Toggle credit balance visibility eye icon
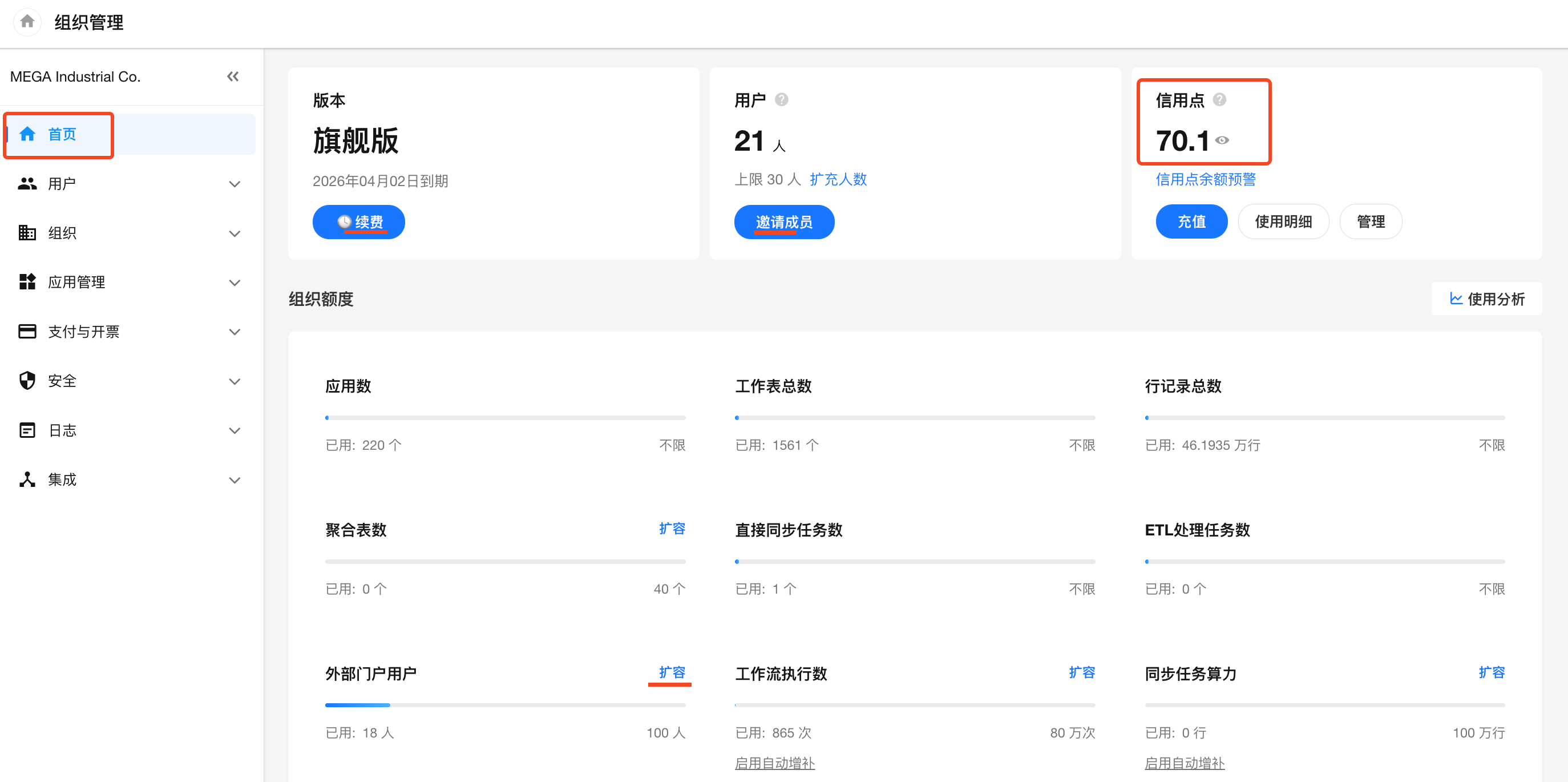The image size is (1568, 782). pos(1222,140)
